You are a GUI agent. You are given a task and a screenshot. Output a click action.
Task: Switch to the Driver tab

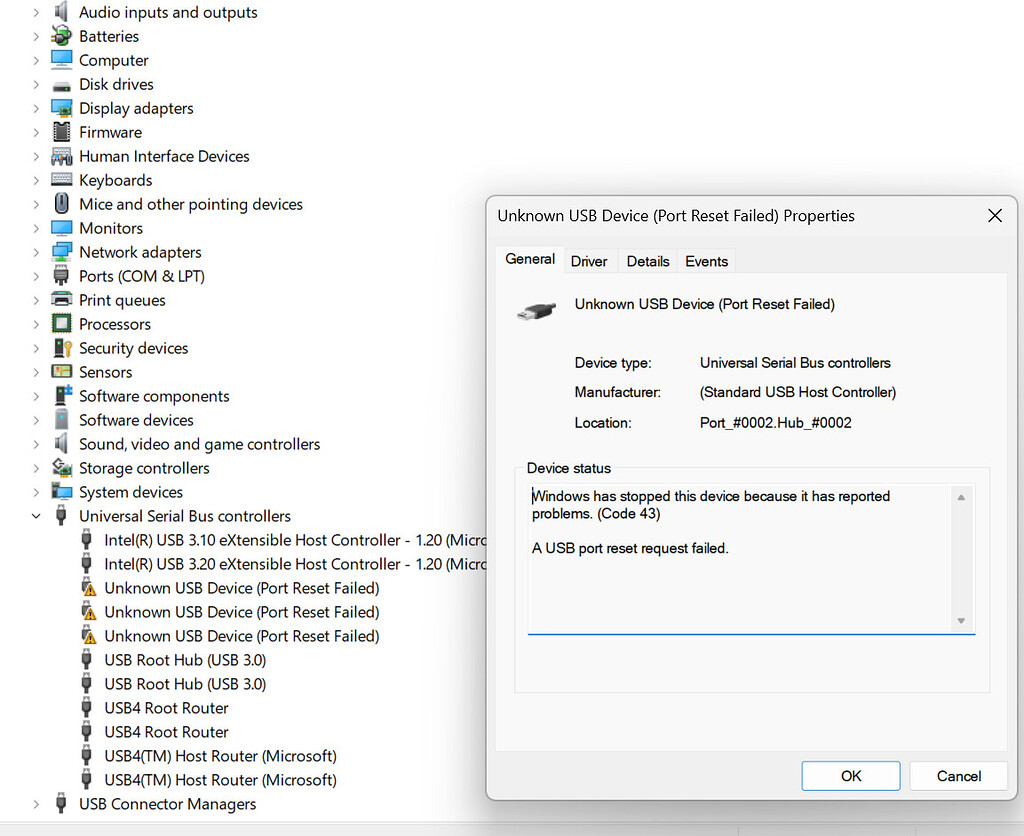click(x=589, y=261)
